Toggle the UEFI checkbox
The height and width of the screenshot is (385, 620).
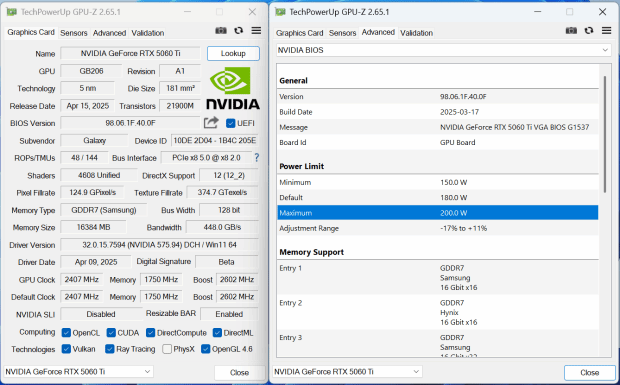coord(231,123)
